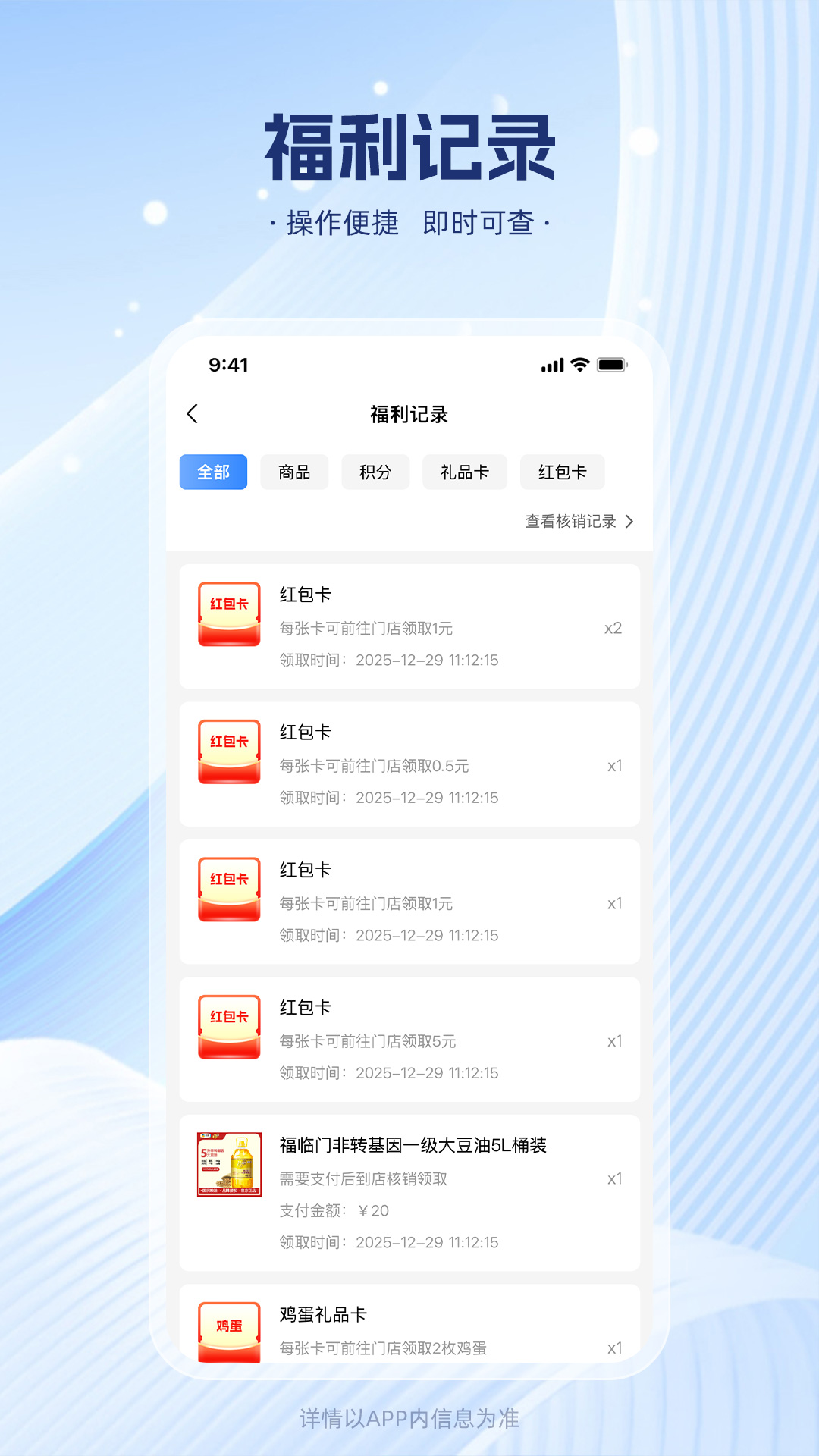The image size is (819, 1456).
Task: Tap the x2 quantity label
Action: [x=613, y=628]
